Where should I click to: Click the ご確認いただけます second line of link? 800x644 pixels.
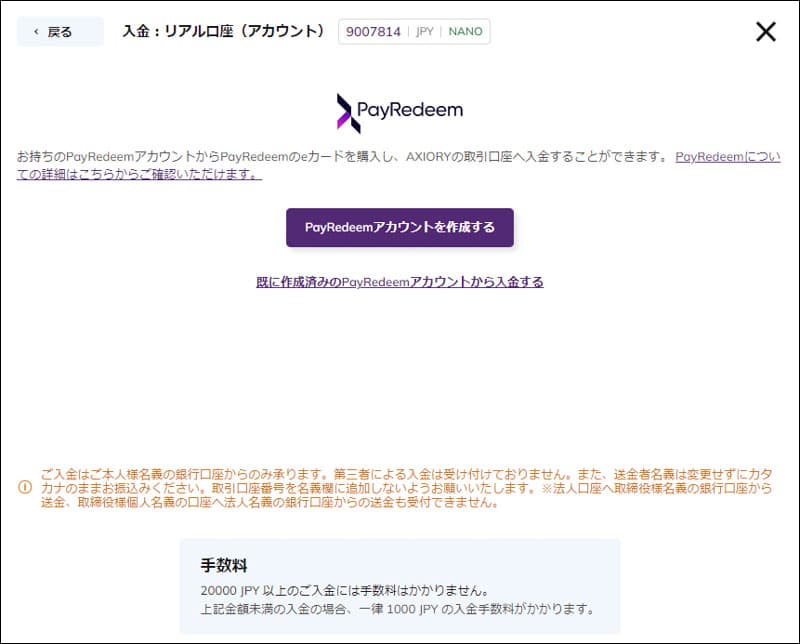(139, 174)
